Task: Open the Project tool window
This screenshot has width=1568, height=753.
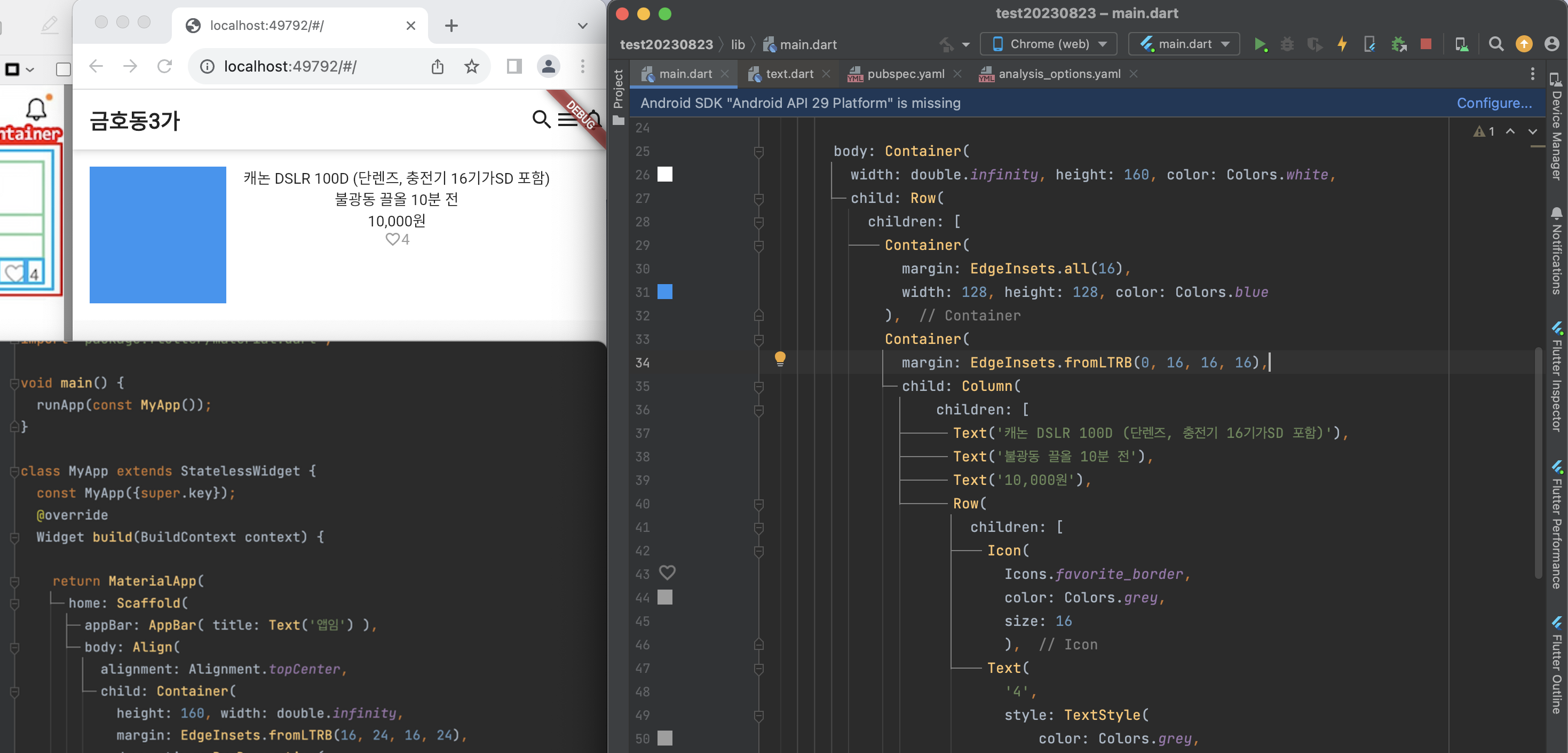Action: point(619,97)
